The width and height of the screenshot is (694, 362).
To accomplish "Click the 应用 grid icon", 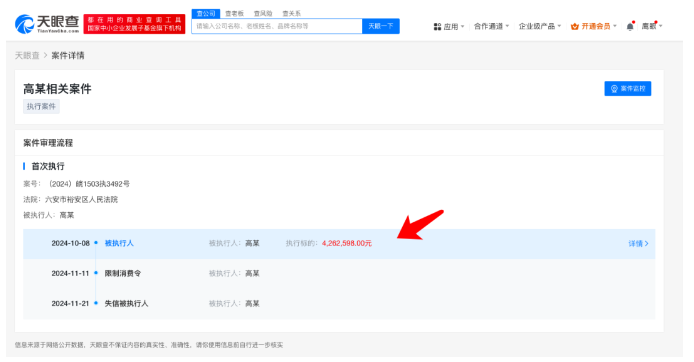I will (x=437, y=27).
